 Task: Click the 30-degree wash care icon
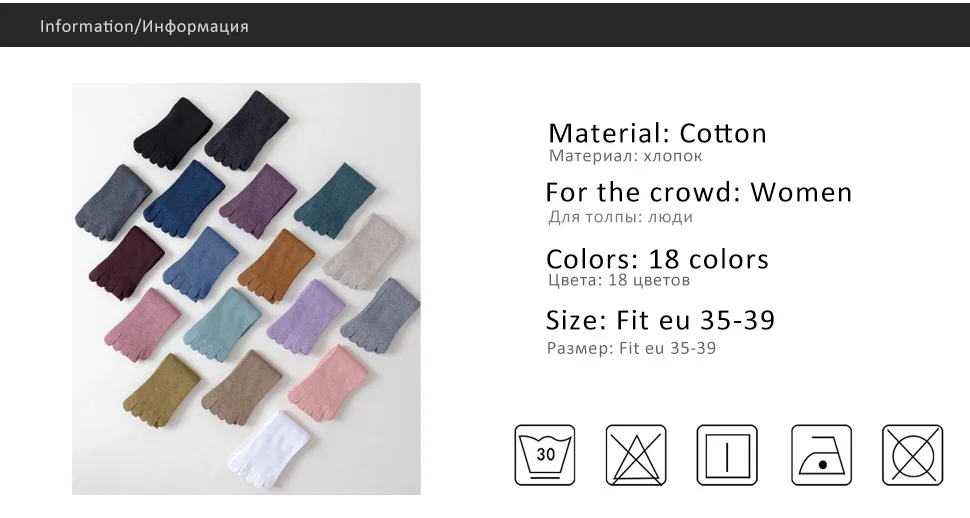[544, 455]
